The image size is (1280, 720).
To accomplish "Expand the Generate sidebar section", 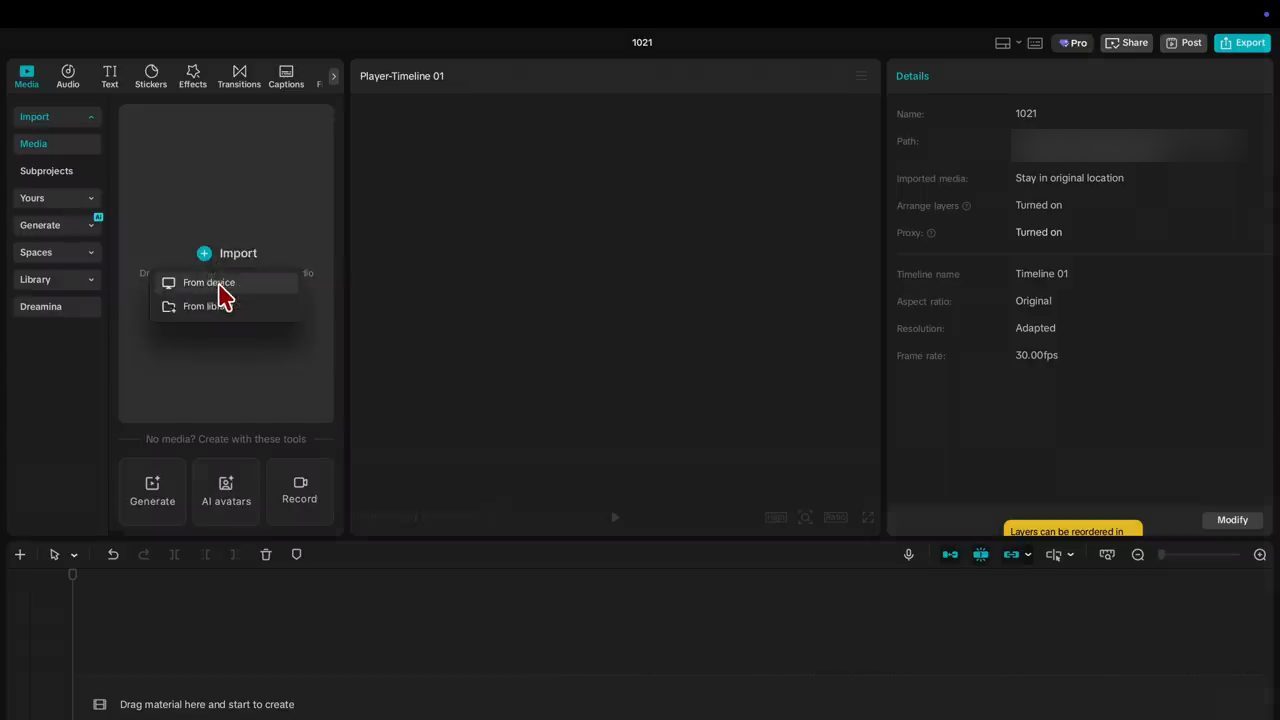I will coord(57,225).
